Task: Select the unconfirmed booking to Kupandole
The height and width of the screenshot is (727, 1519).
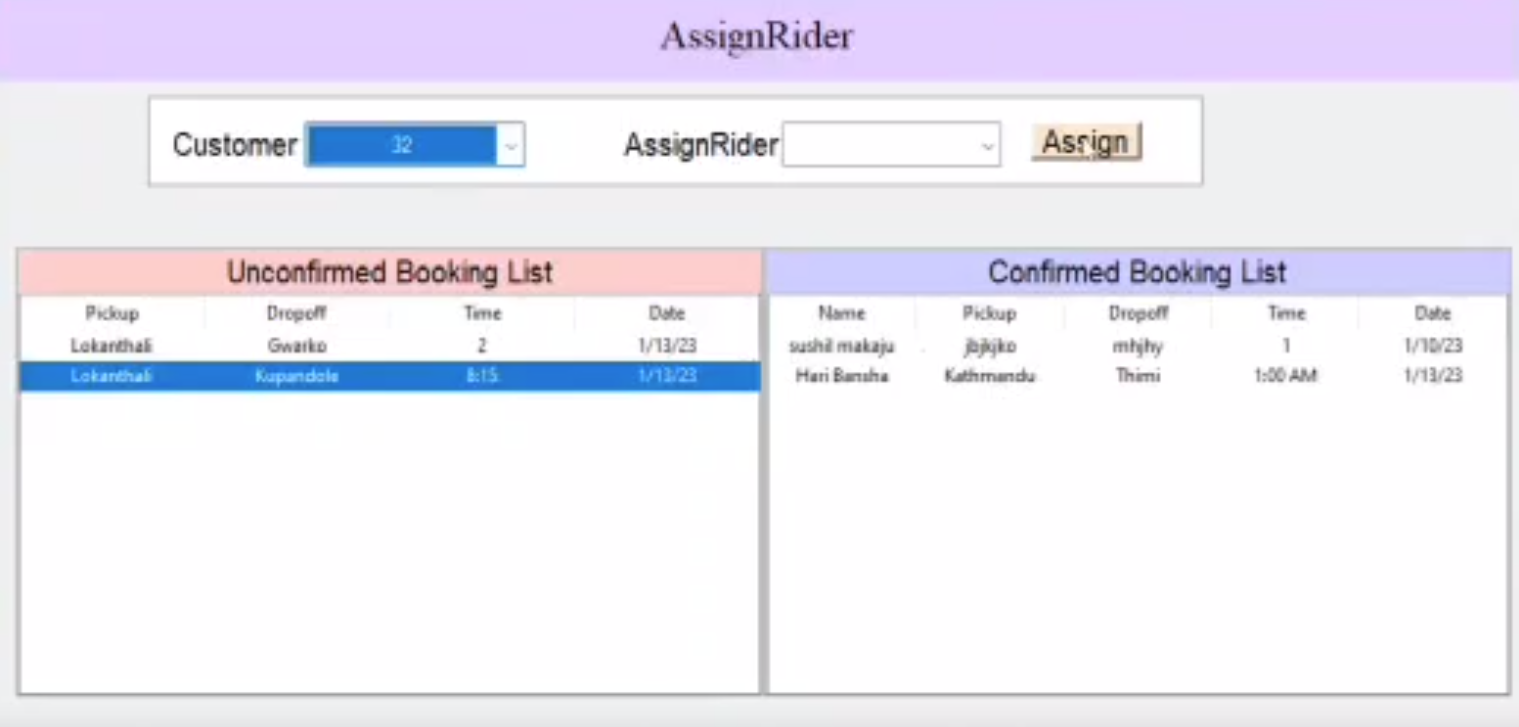Action: click(296, 377)
